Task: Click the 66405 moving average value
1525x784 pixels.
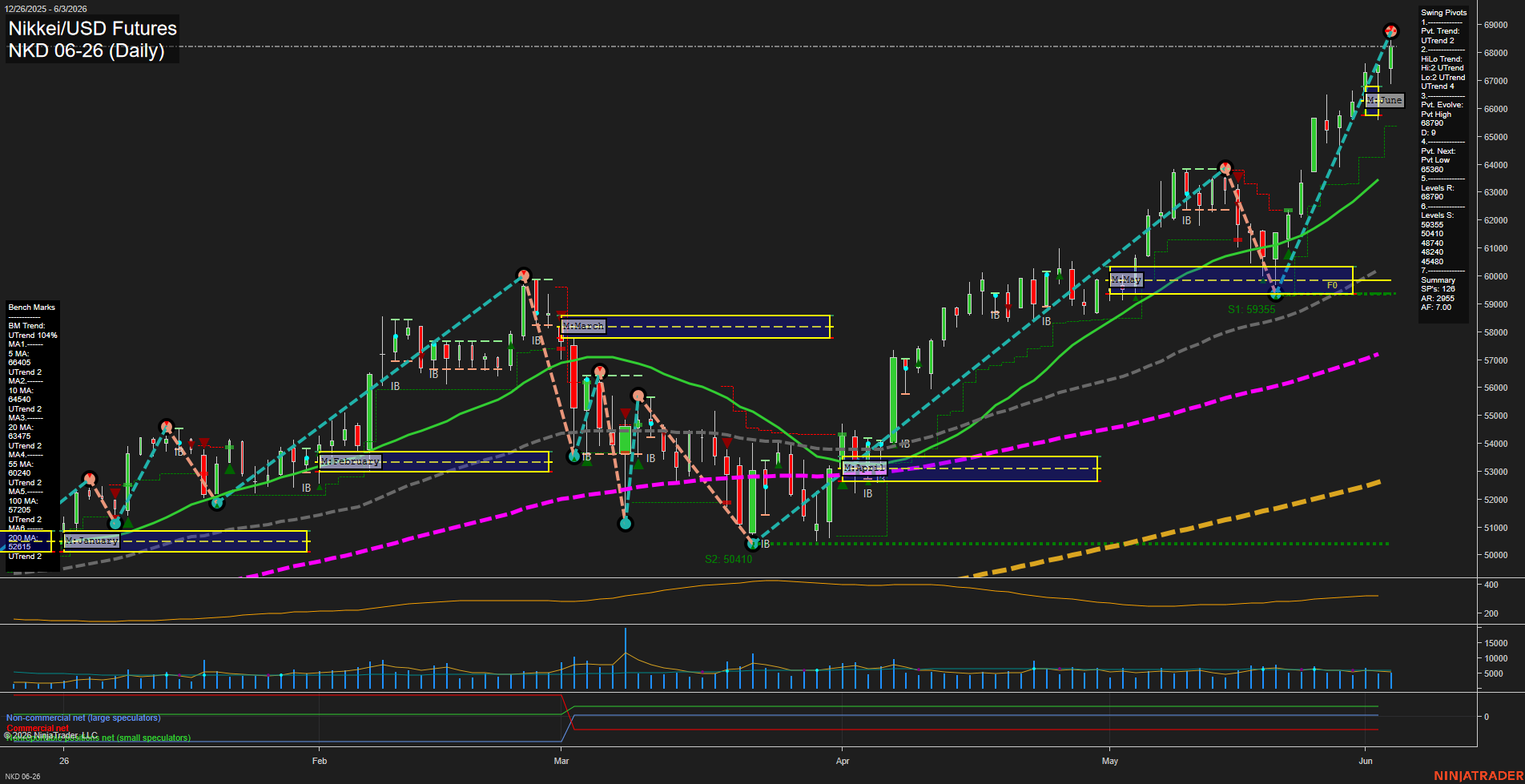Action: (19, 363)
